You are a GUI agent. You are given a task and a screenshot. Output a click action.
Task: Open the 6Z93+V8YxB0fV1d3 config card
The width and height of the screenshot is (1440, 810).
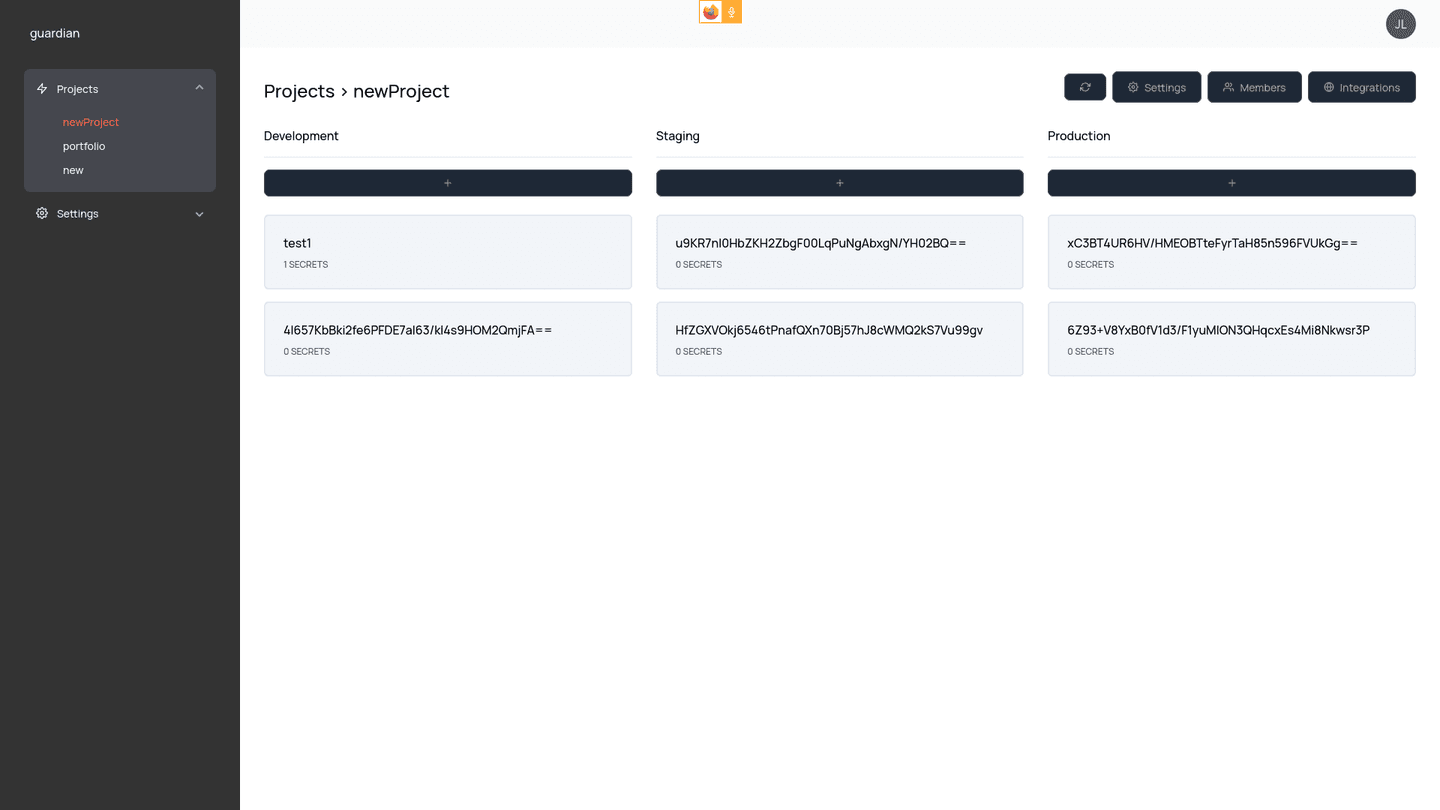(x=1232, y=339)
